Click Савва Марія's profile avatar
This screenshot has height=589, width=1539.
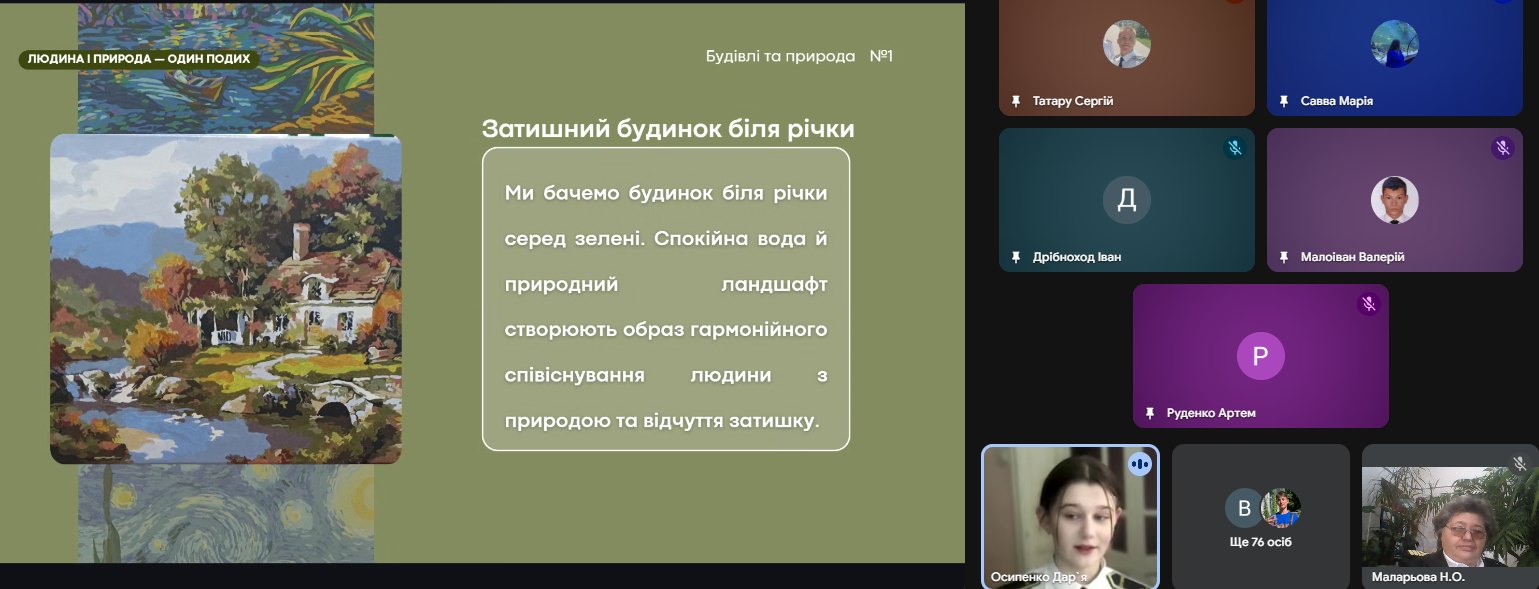tap(1394, 44)
